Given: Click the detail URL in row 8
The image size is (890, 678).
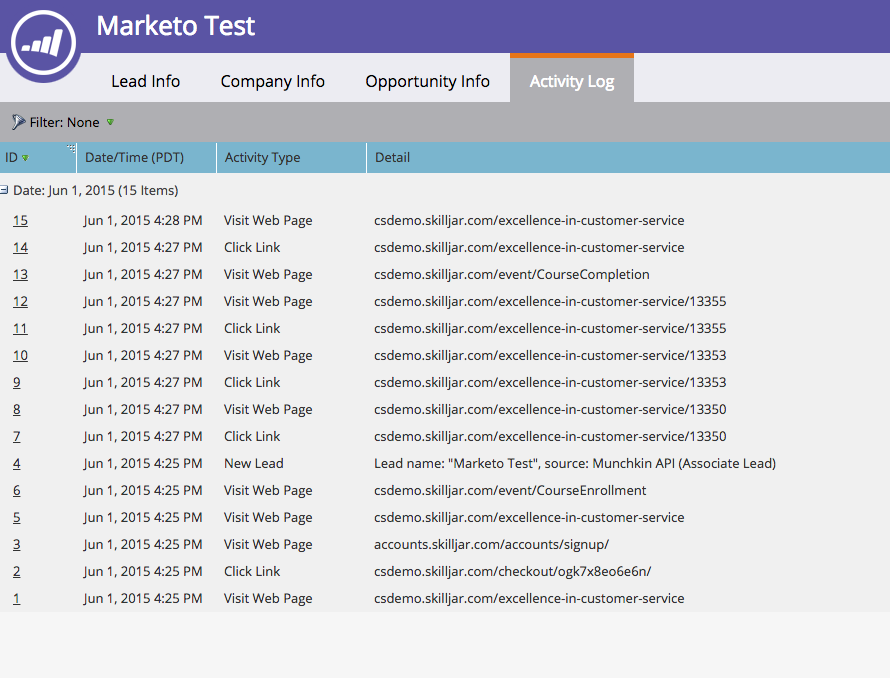Looking at the screenshot, I should pyautogui.click(x=550, y=409).
